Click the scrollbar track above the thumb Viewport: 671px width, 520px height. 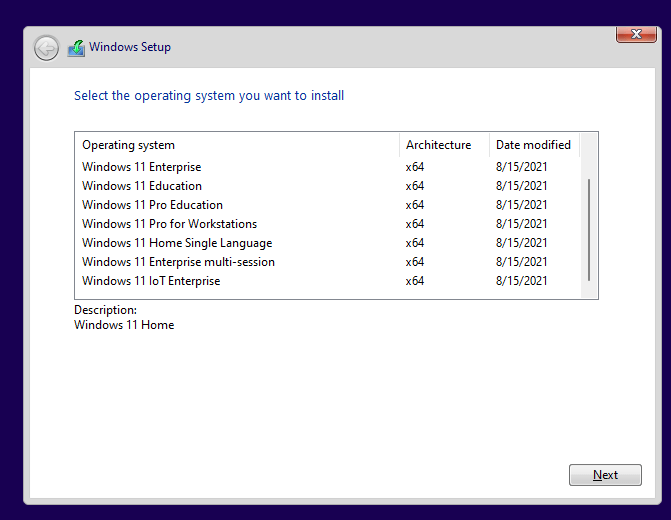[589, 167]
